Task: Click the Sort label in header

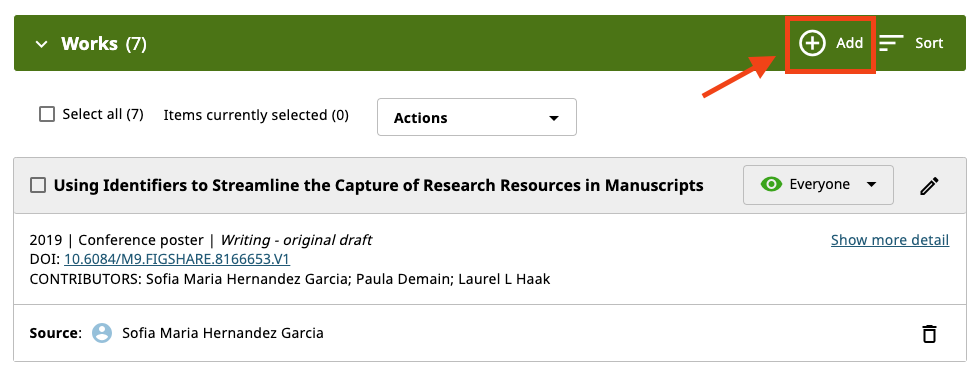Action: pos(929,43)
